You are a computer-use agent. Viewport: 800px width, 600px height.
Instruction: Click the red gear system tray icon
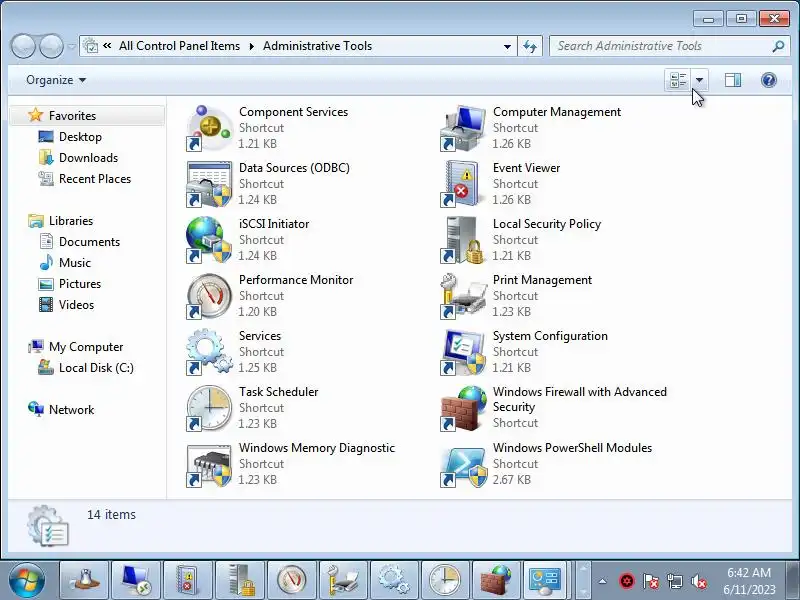click(x=627, y=581)
